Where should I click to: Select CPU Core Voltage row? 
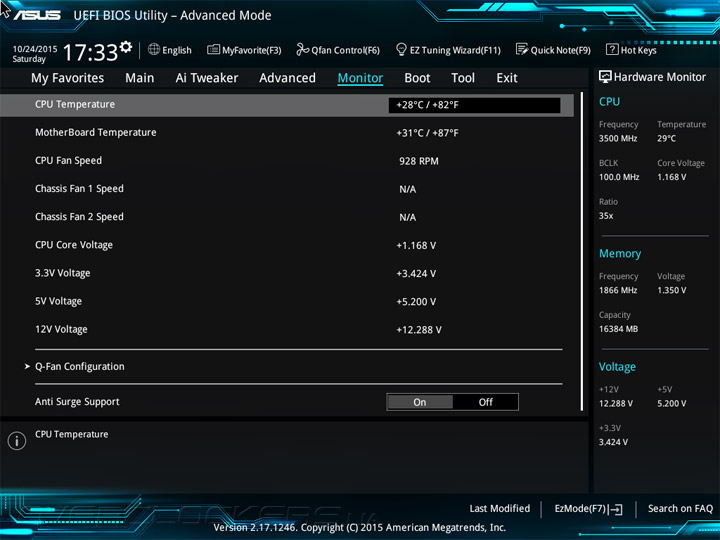click(287, 245)
